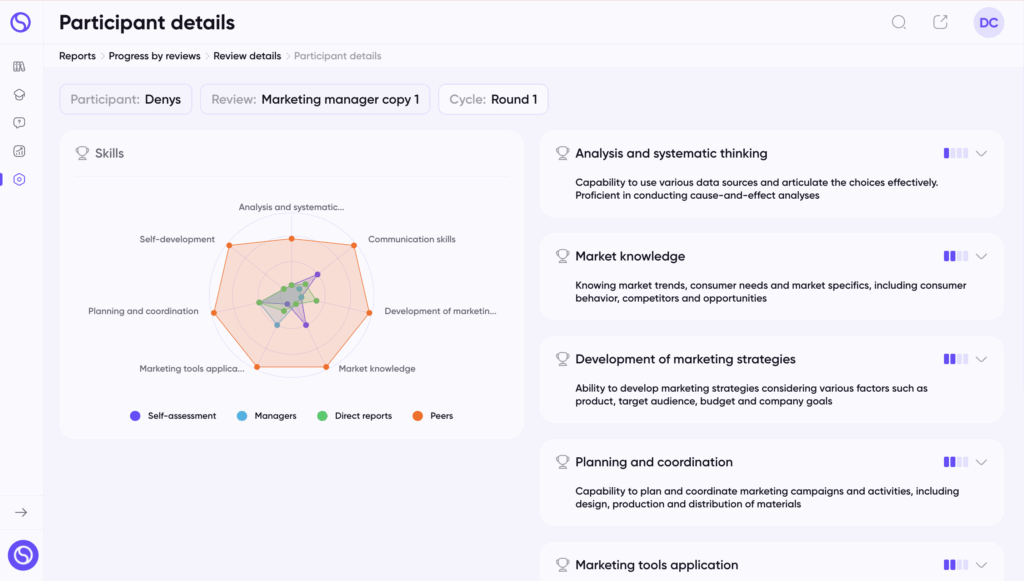
Task: Open the library books sidebar icon
Action: [x=19, y=67]
